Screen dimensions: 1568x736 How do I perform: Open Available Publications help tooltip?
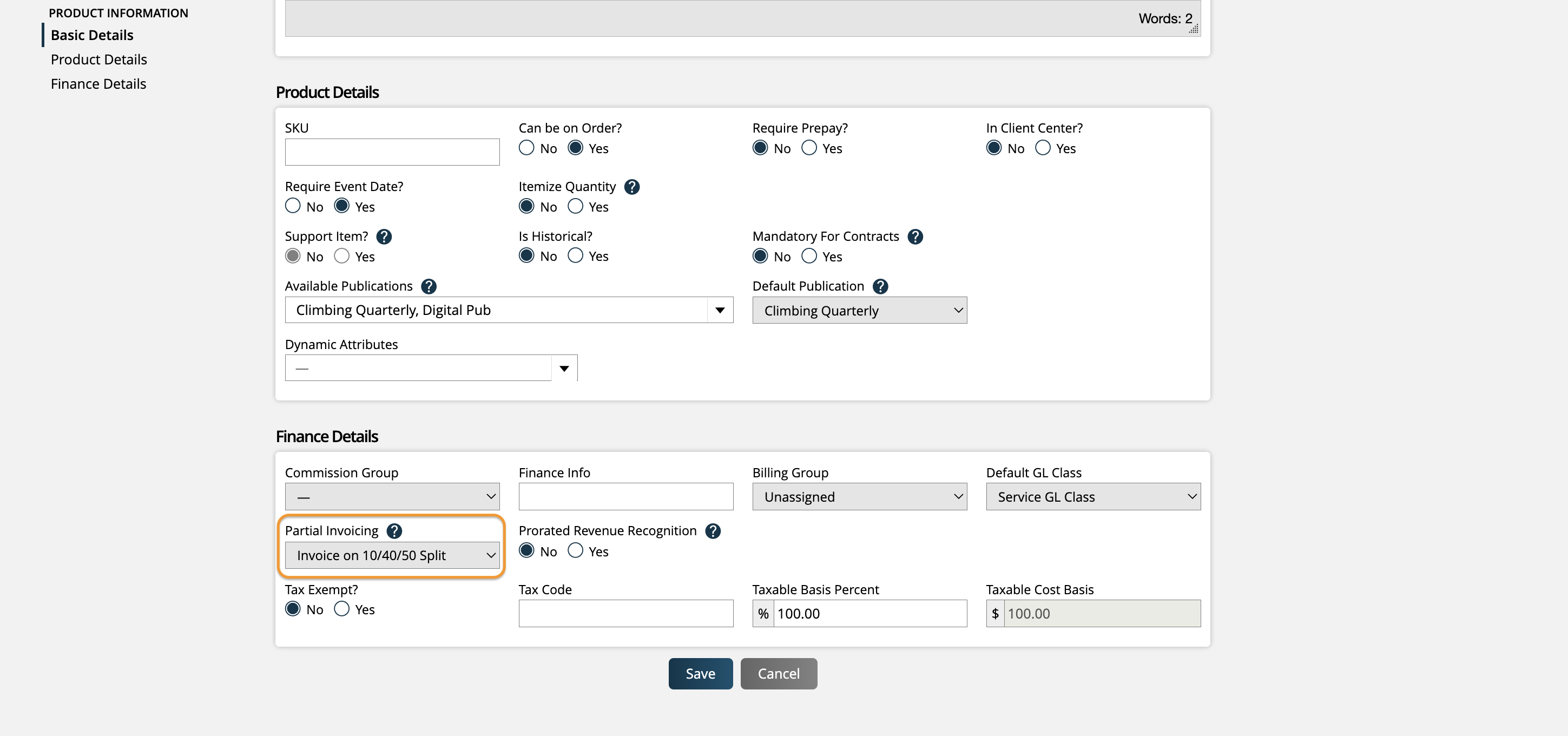(429, 286)
